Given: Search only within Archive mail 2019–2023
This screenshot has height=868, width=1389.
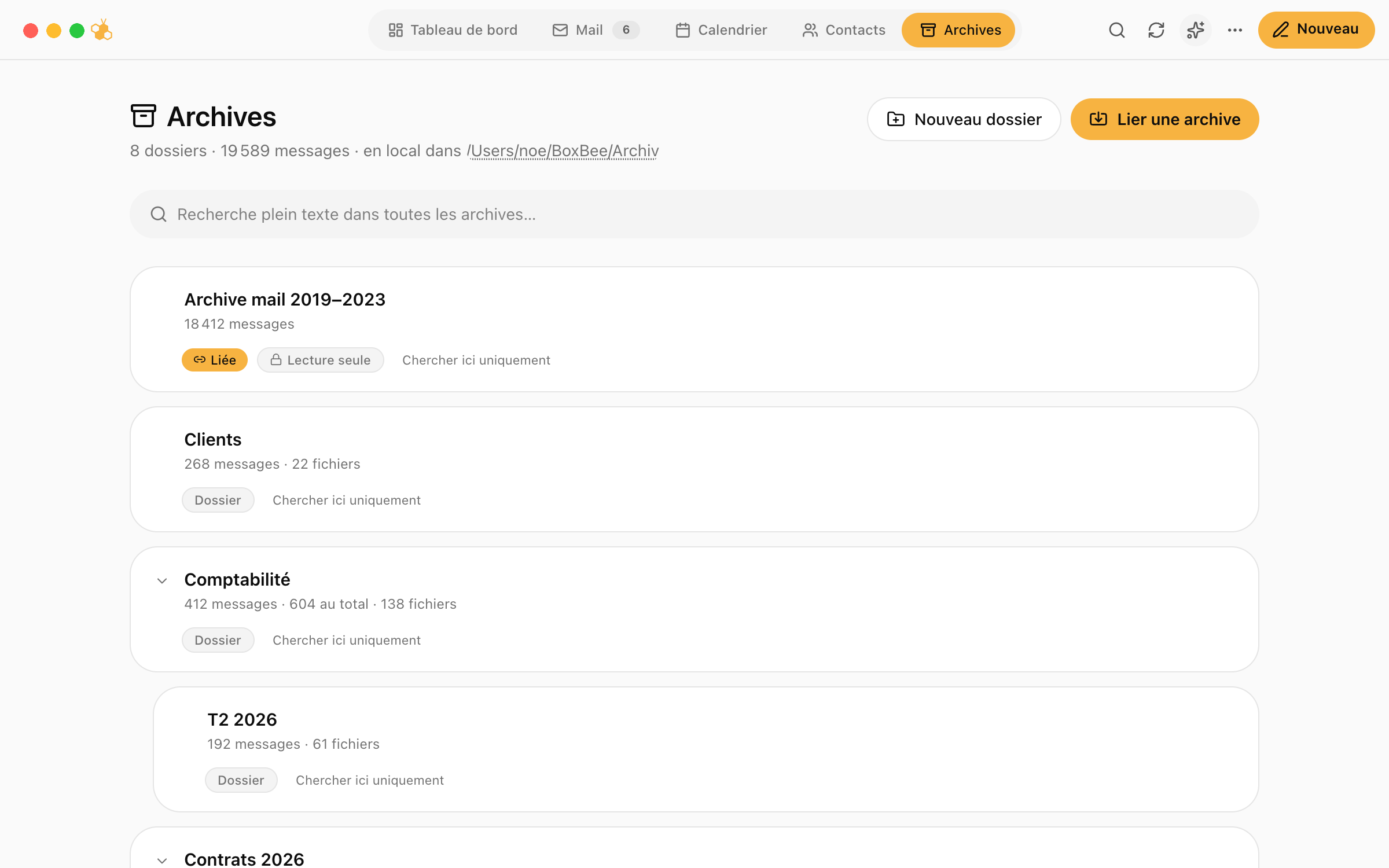Looking at the screenshot, I should pos(476,360).
